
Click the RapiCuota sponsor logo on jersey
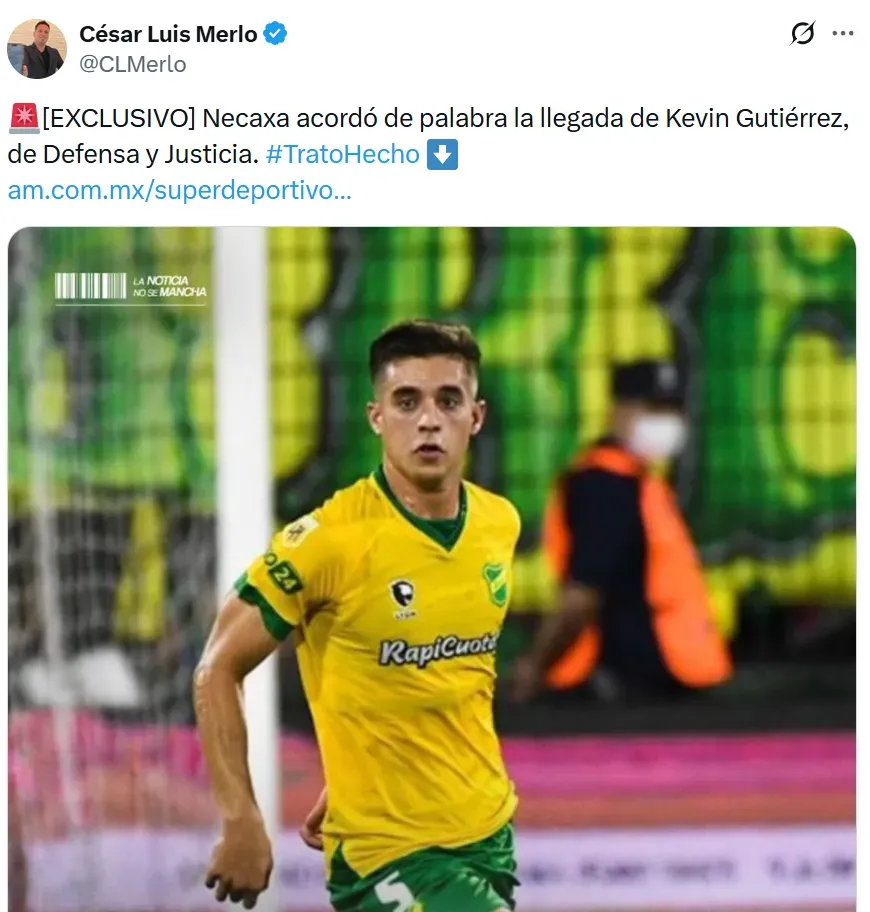(438, 648)
